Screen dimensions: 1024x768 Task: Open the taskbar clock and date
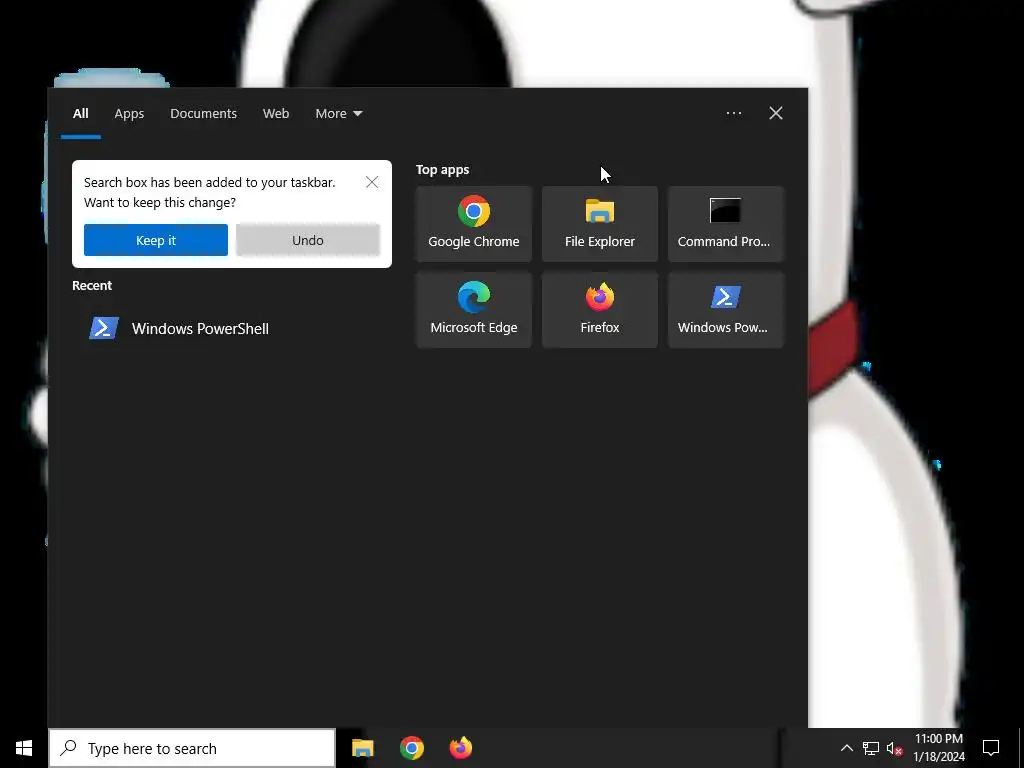pos(938,748)
